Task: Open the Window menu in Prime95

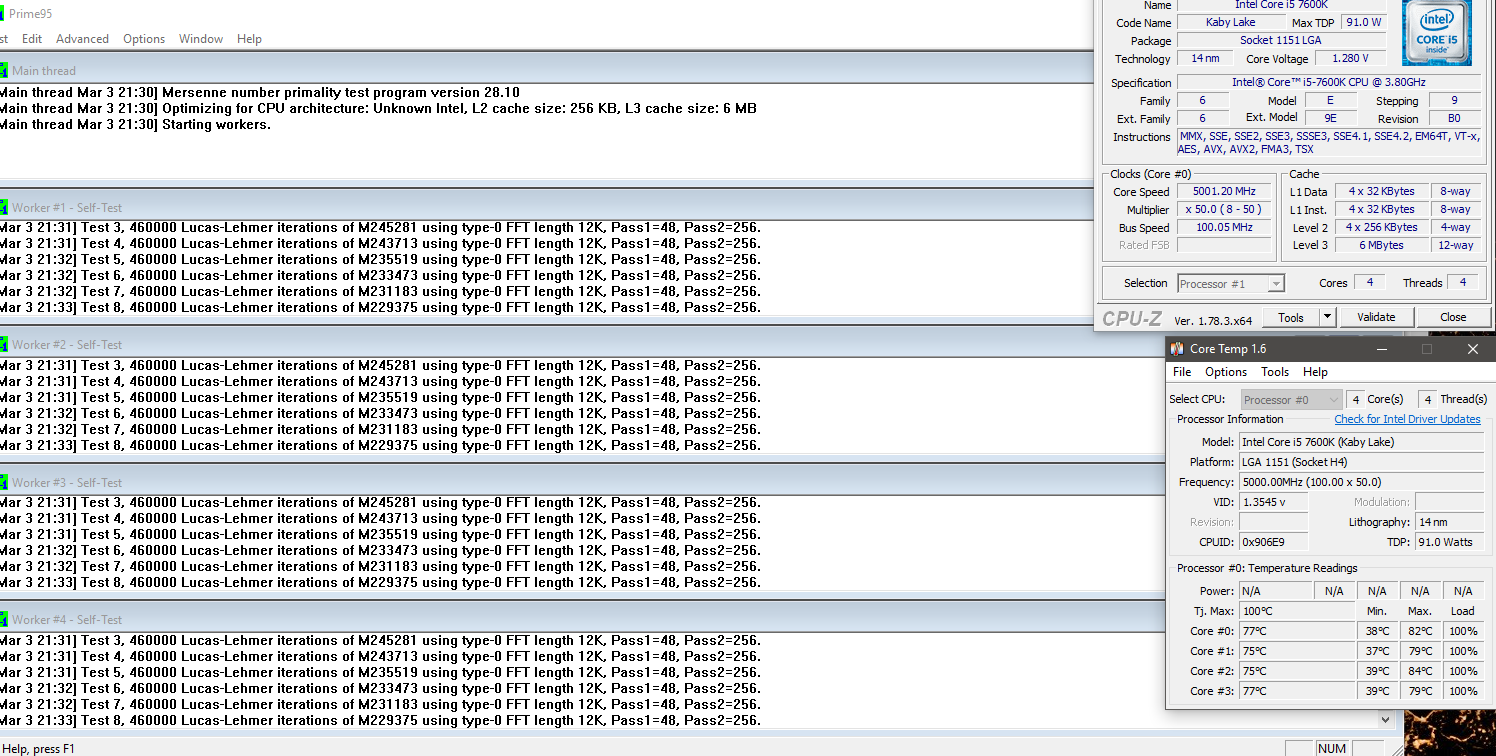Action: (x=201, y=39)
